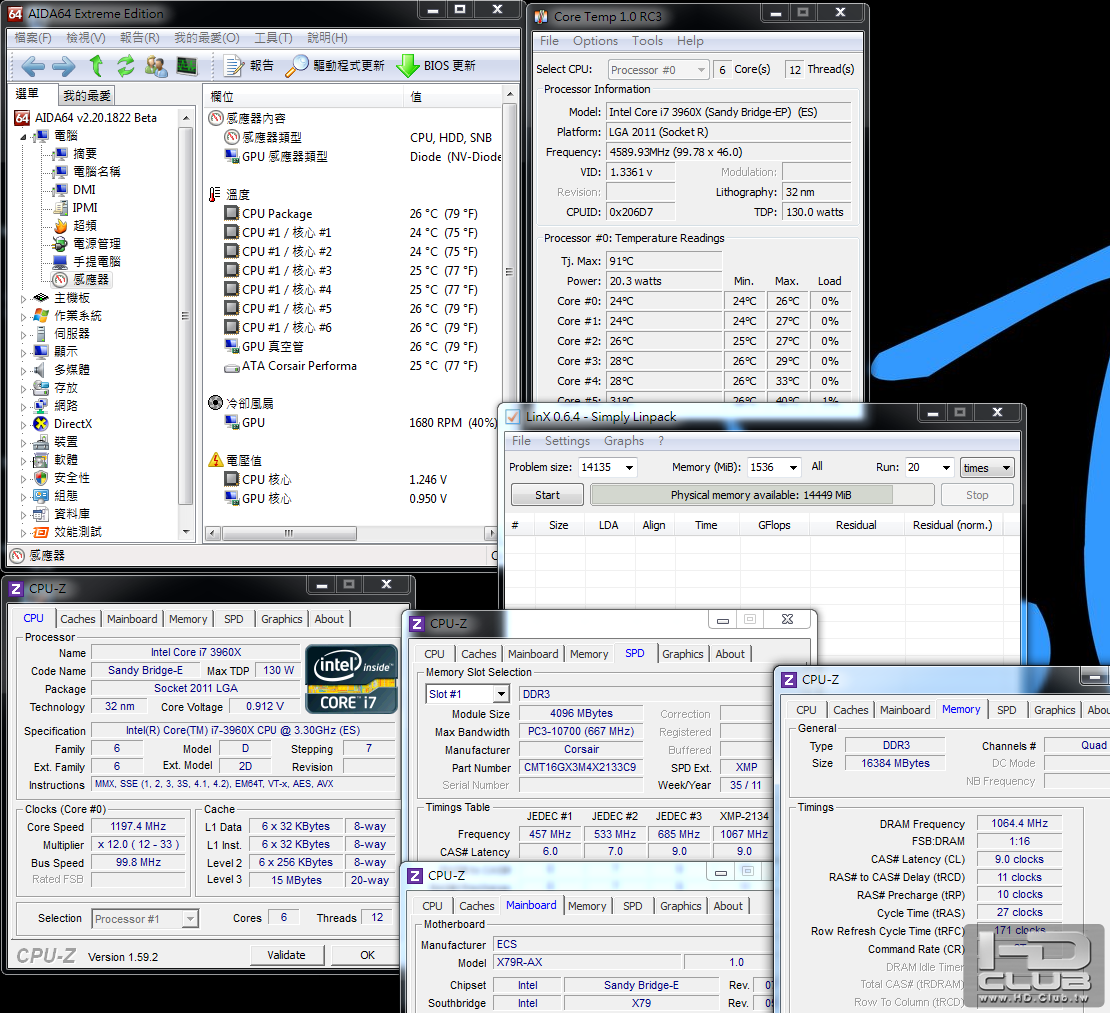Open the Problem size dropdown in LinX
The height and width of the screenshot is (1013, 1110).
pyautogui.click(x=630, y=468)
